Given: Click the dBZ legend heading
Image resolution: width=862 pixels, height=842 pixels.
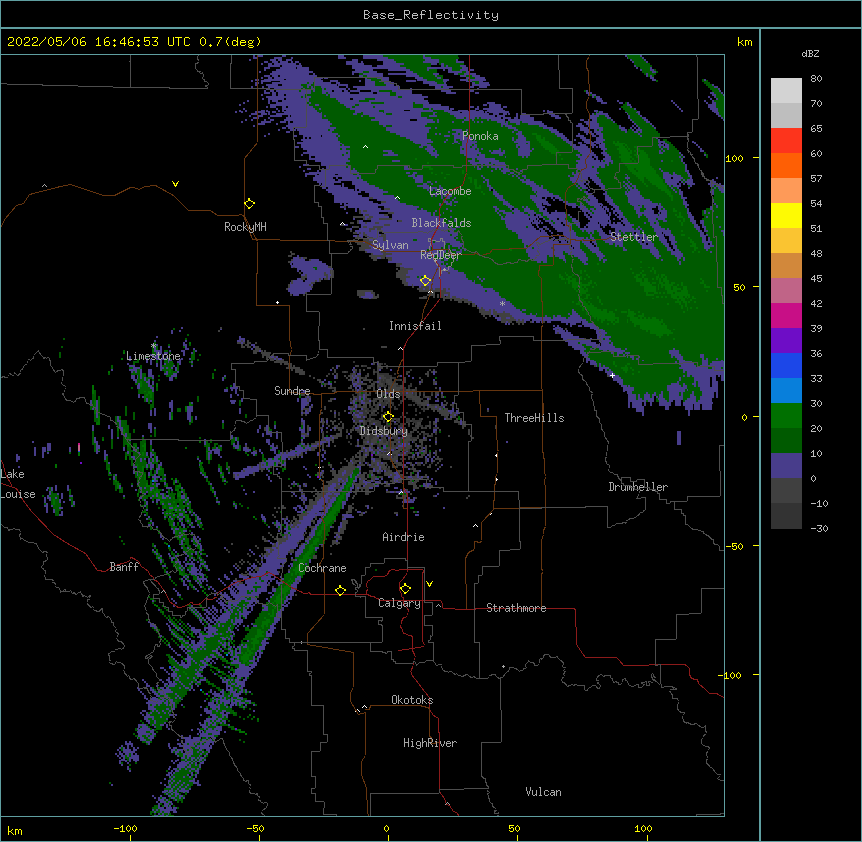Looking at the screenshot, I should point(810,53).
